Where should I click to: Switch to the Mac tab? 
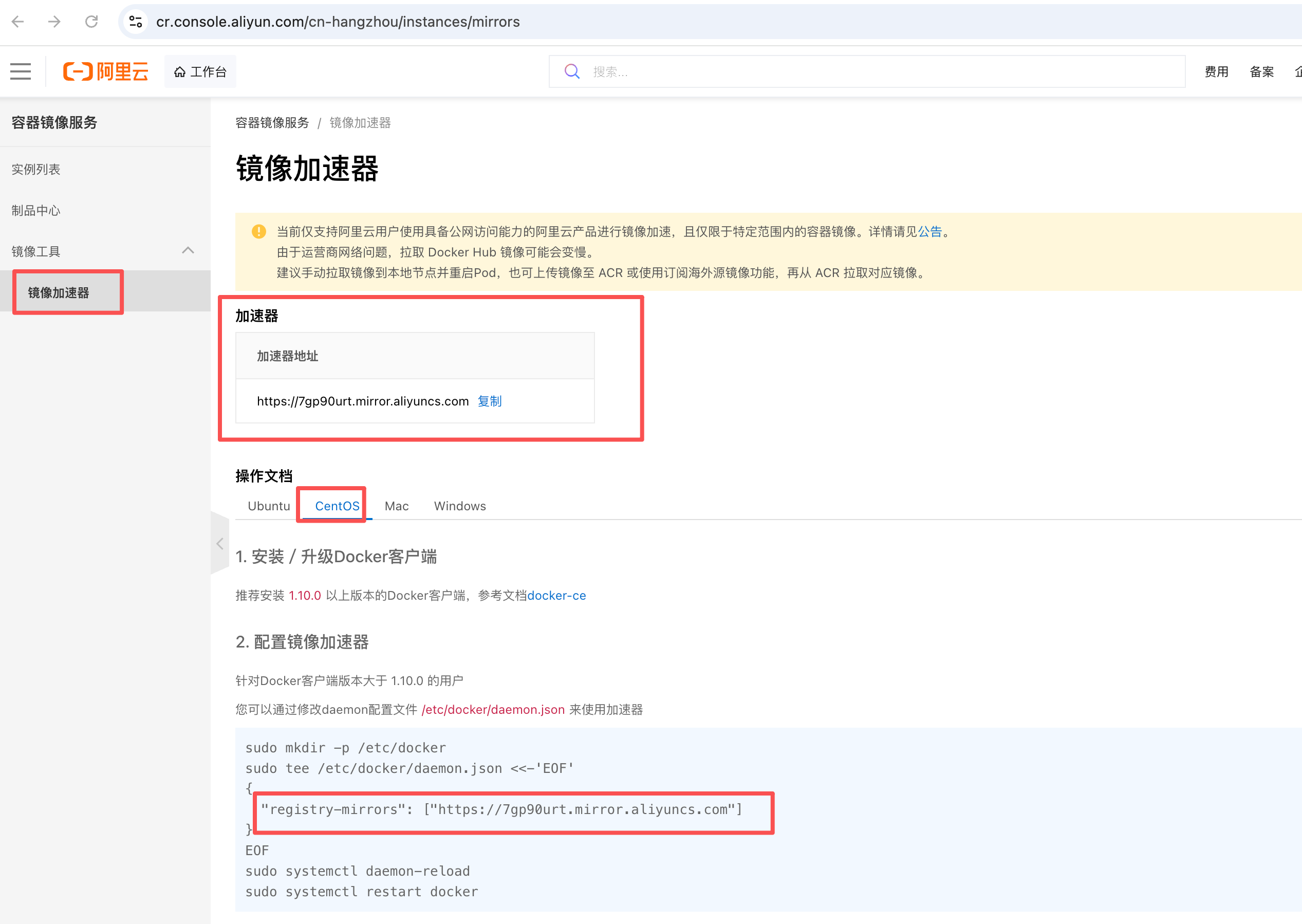coord(397,506)
